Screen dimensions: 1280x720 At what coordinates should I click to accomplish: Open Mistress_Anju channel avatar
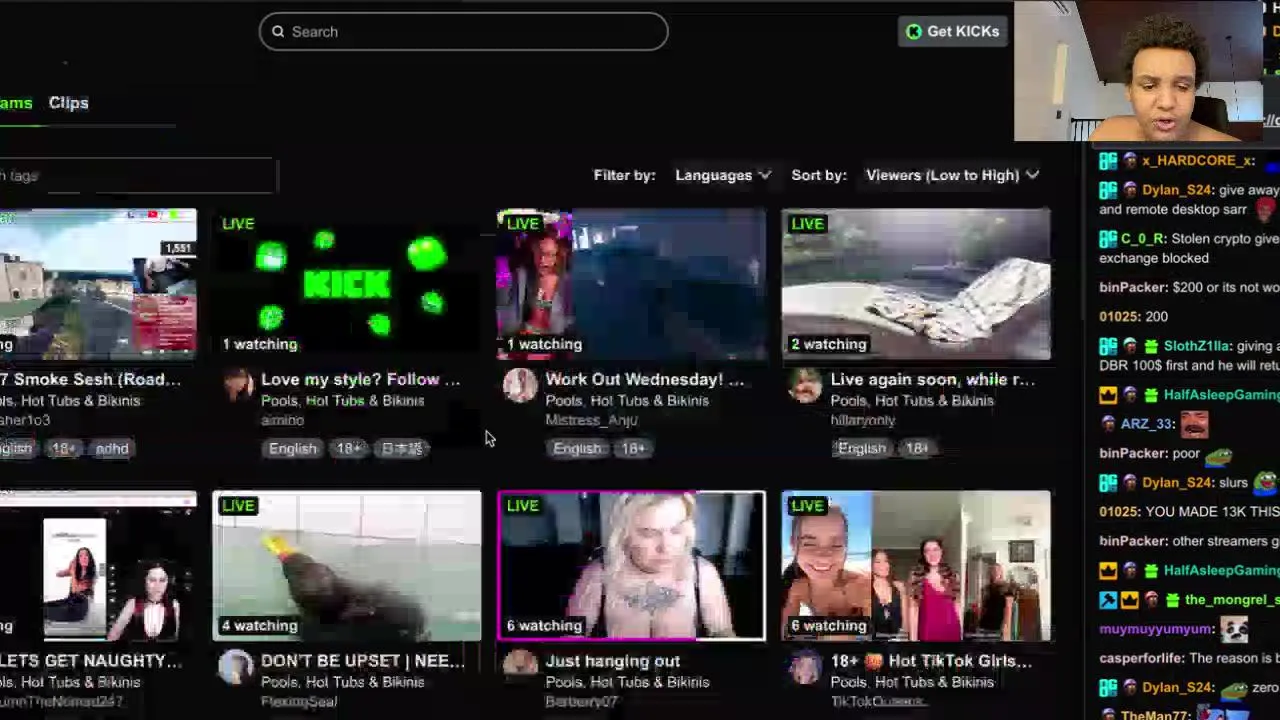click(520, 385)
